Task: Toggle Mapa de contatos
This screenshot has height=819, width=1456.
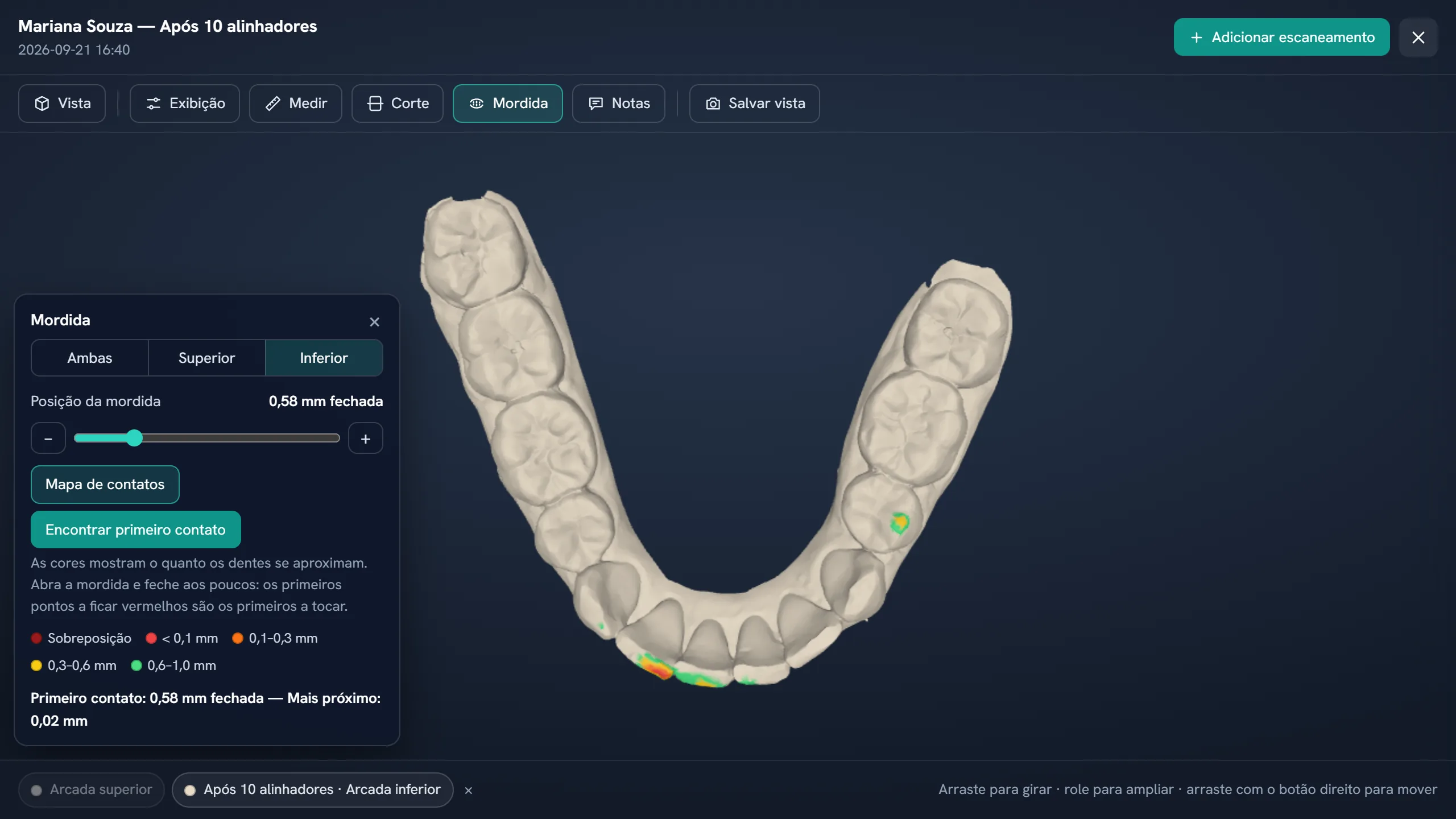Action: tap(105, 485)
